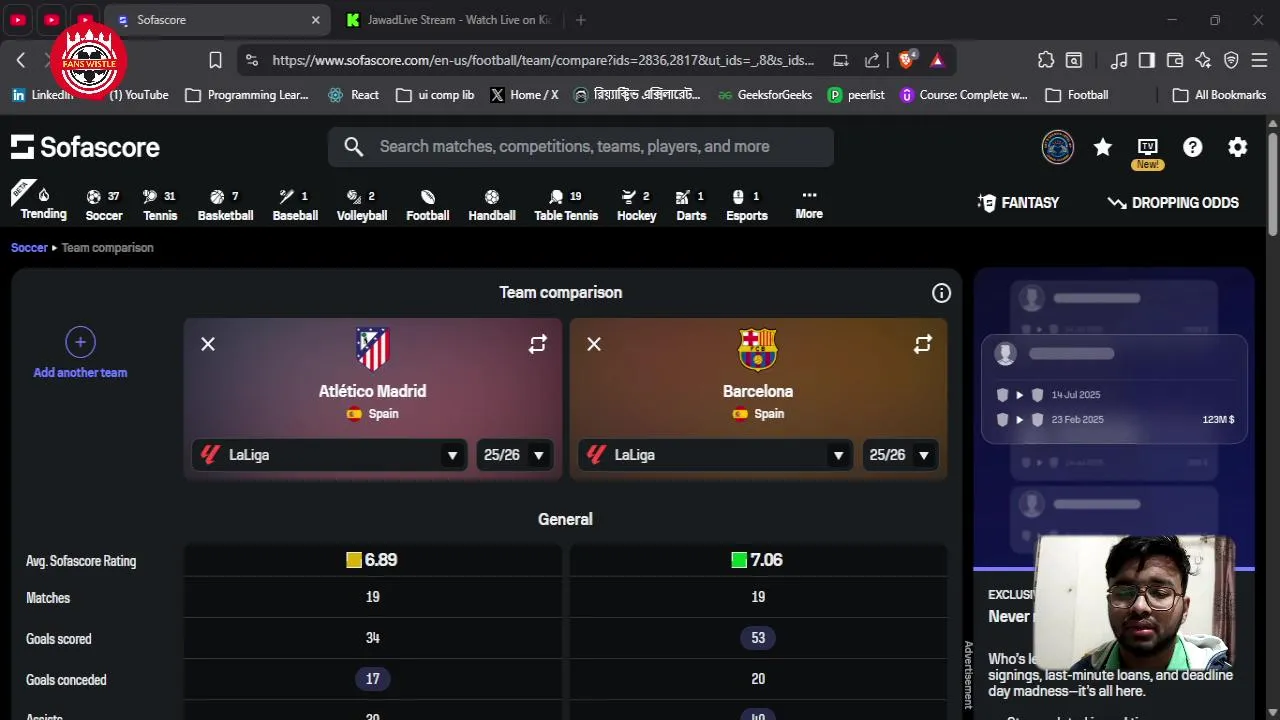Swap Barcelona team with replace icon
The height and width of the screenshot is (720, 1280).
pos(923,344)
